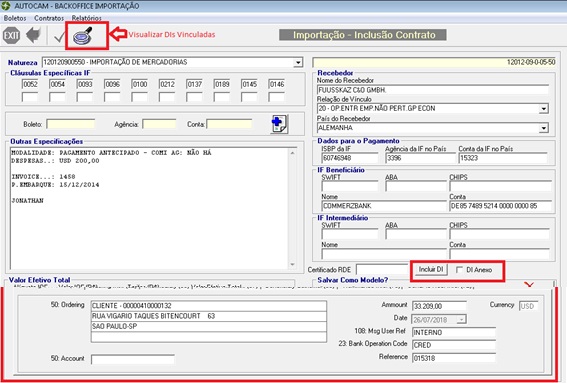The width and height of the screenshot is (567, 383).
Task: Click the Conta da IF no País field
Action: click(x=503, y=158)
